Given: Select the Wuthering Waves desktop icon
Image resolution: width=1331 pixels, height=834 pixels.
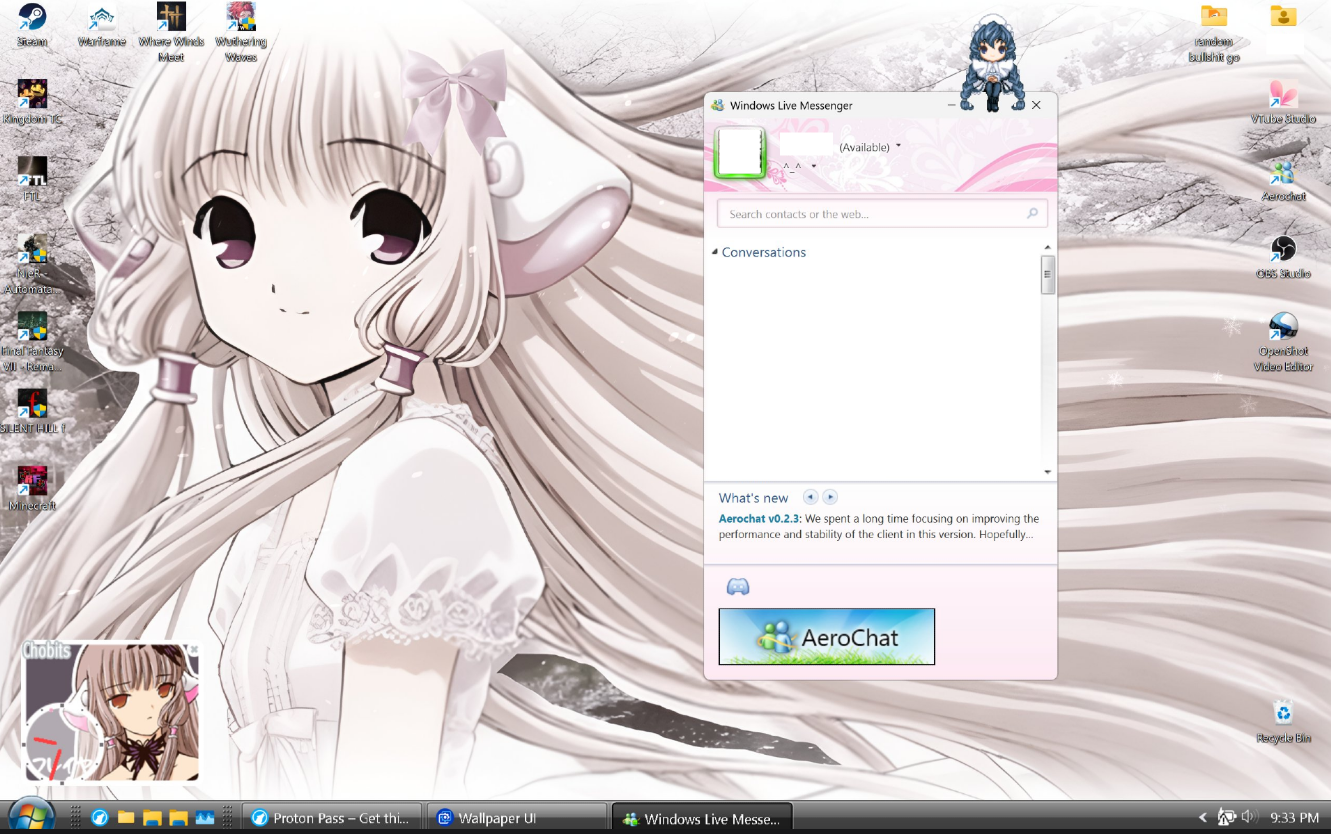Looking at the screenshot, I should 241,32.
